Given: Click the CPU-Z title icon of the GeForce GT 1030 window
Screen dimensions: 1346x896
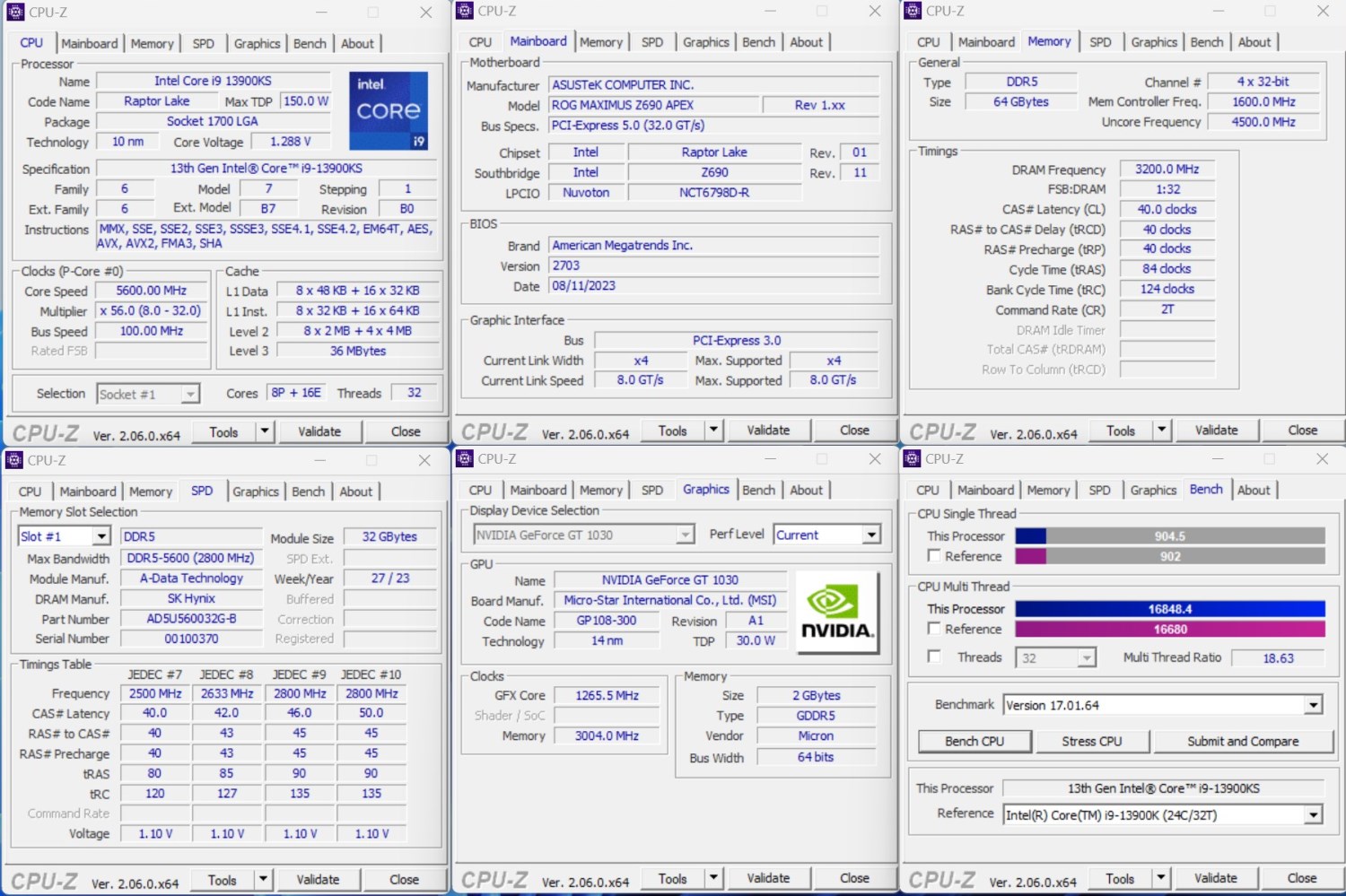Looking at the screenshot, I should 464,459.
